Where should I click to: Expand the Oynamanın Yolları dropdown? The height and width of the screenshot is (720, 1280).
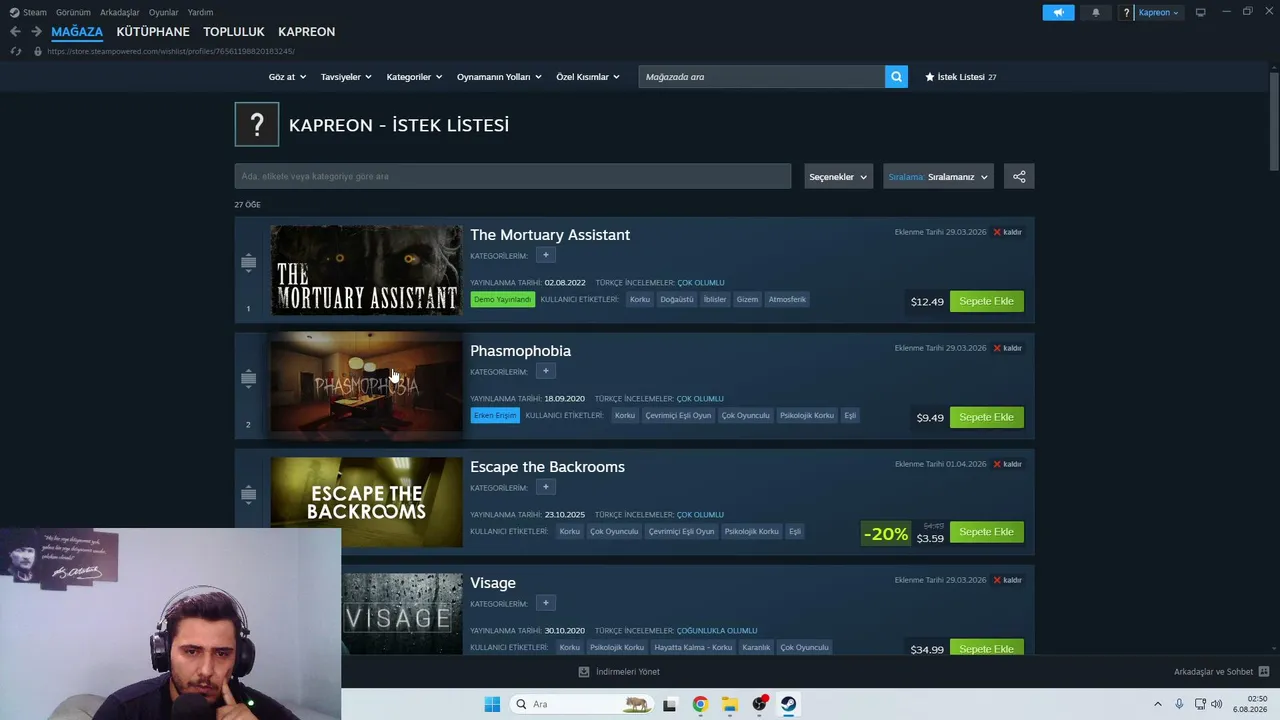point(499,77)
